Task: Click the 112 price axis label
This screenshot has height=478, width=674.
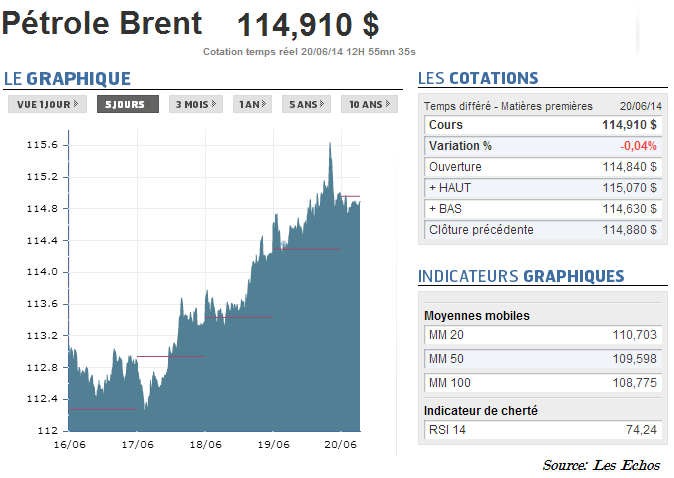Action: click(48, 431)
